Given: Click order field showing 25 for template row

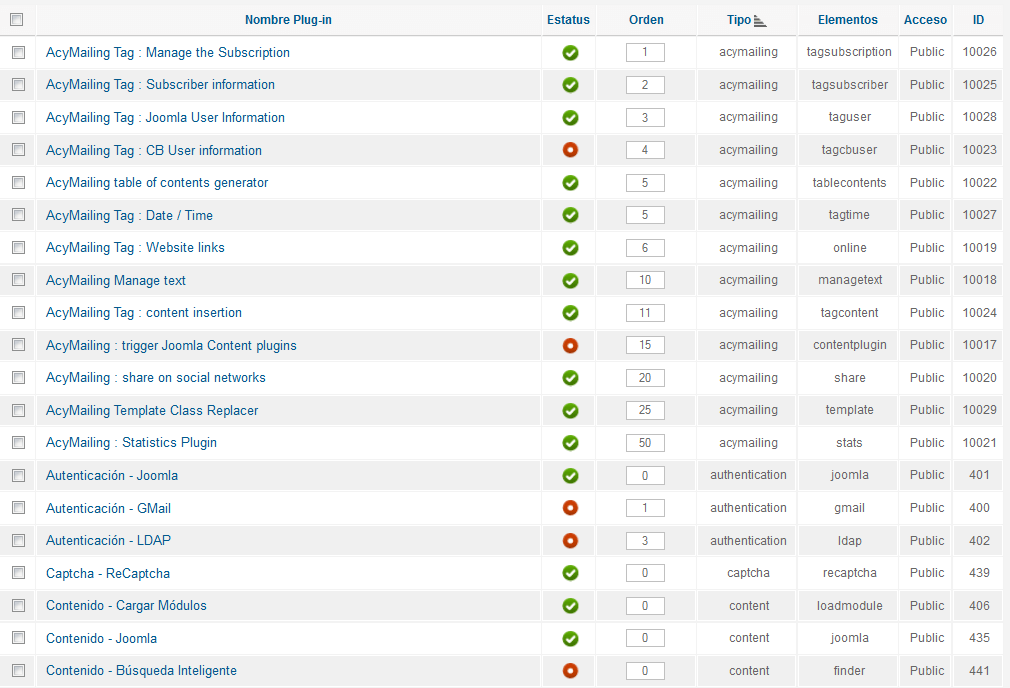Looking at the screenshot, I should coord(645,410).
